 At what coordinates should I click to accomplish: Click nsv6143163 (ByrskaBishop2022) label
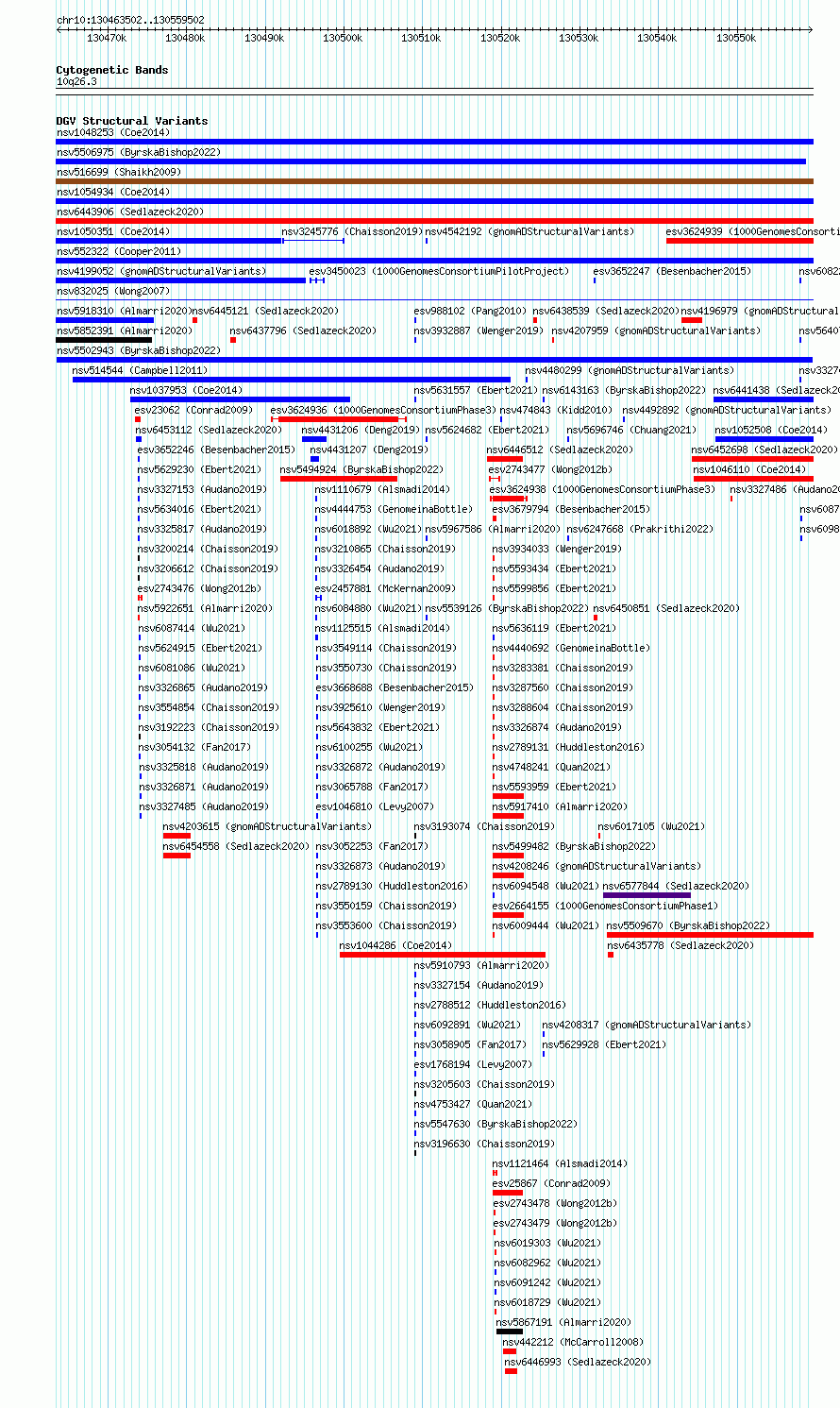624,391
